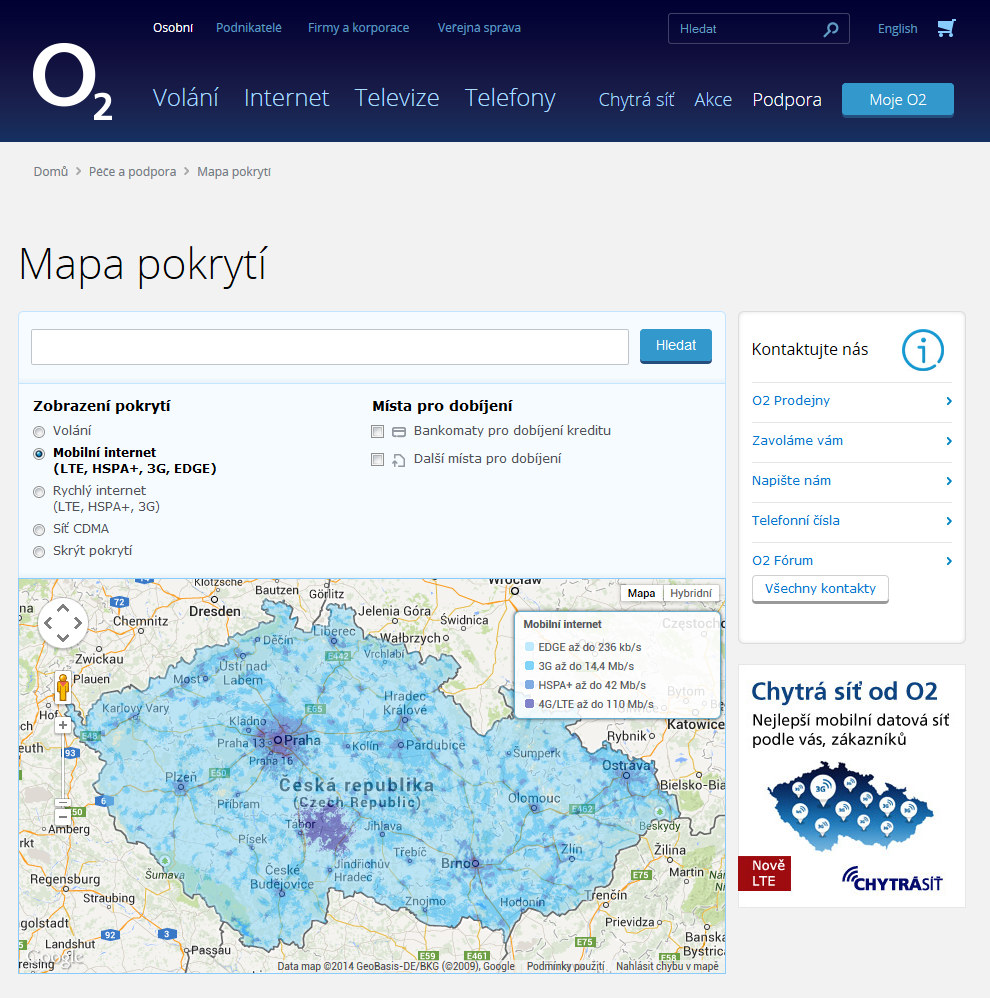Go to Domů in the breadcrumb
The width and height of the screenshot is (990, 998).
(51, 172)
